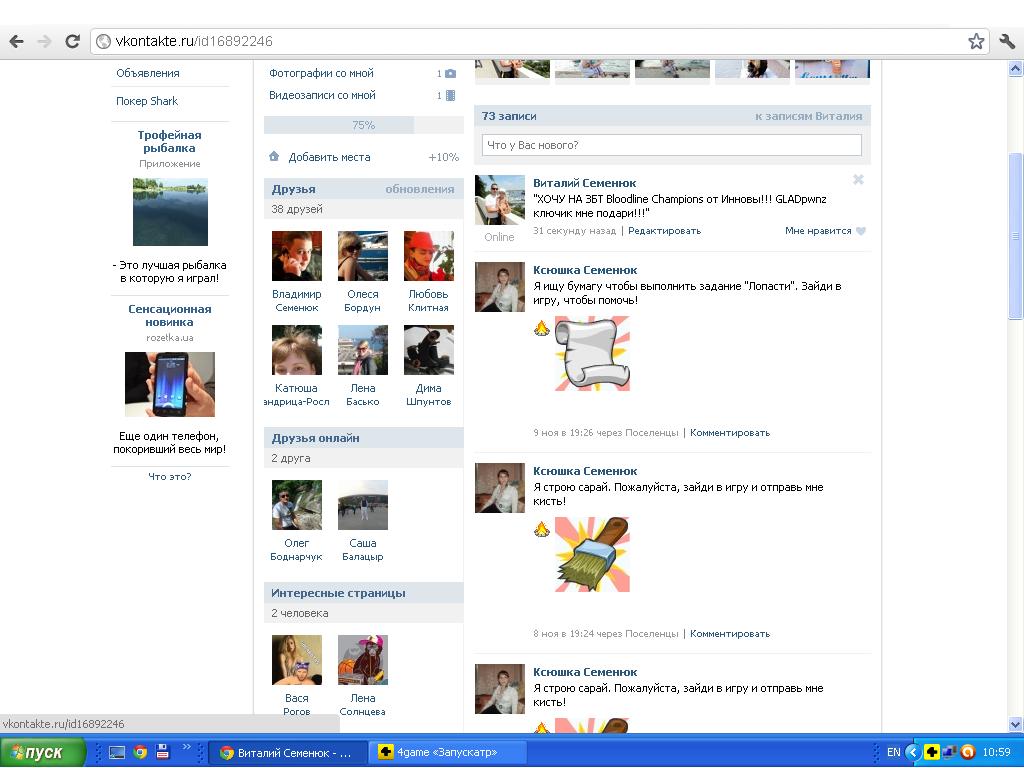Click the Редактировать link on the post
1024x768 pixels.
tap(664, 231)
